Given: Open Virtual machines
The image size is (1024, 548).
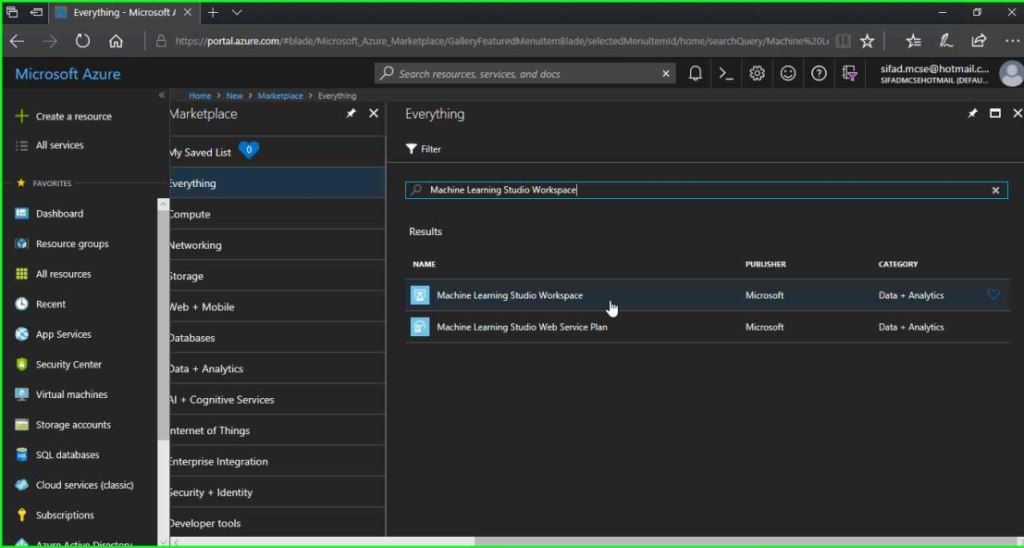Looking at the screenshot, I should click(61, 394).
